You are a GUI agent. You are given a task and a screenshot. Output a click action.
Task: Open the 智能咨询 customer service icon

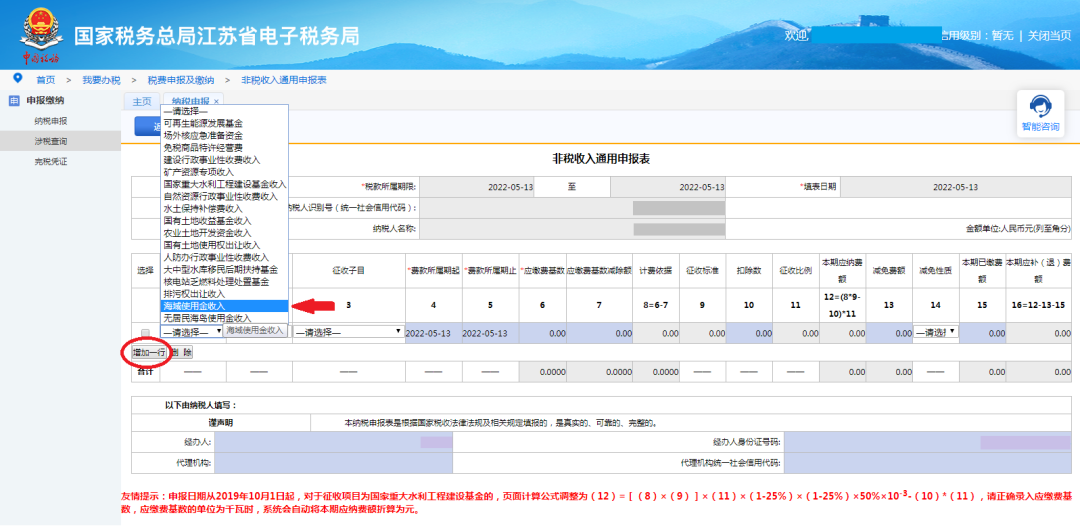pos(1041,114)
